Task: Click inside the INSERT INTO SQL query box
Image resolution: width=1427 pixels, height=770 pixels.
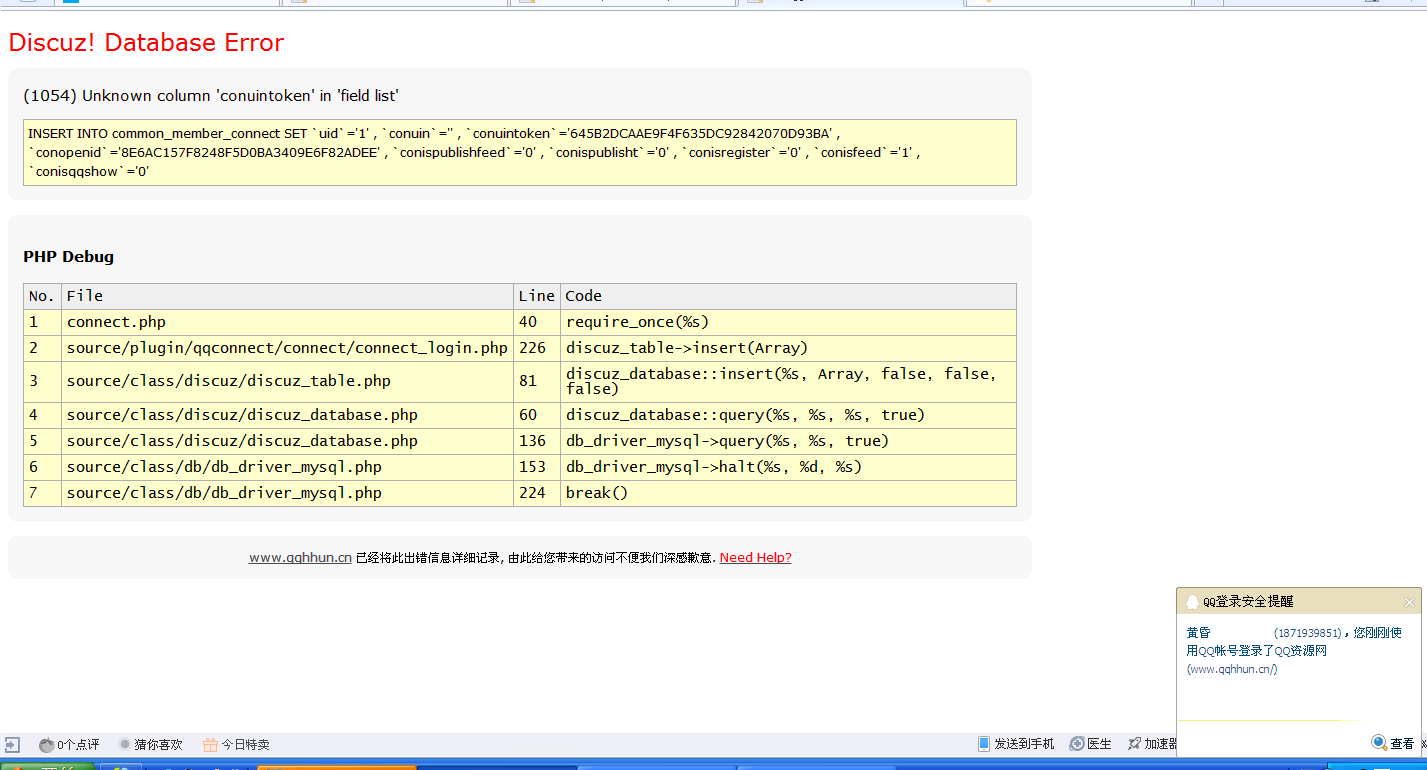Action: [519, 152]
